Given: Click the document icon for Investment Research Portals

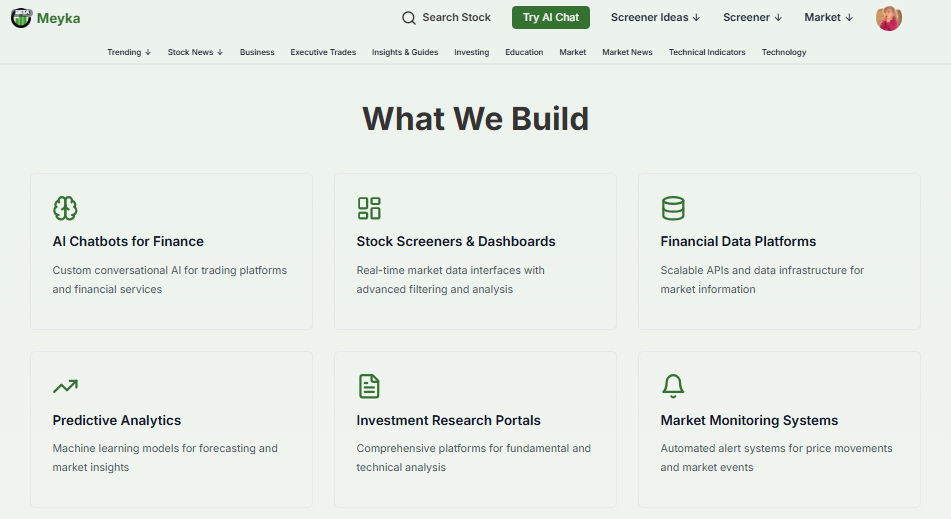Looking at the screenshot, I should [369, 386].
